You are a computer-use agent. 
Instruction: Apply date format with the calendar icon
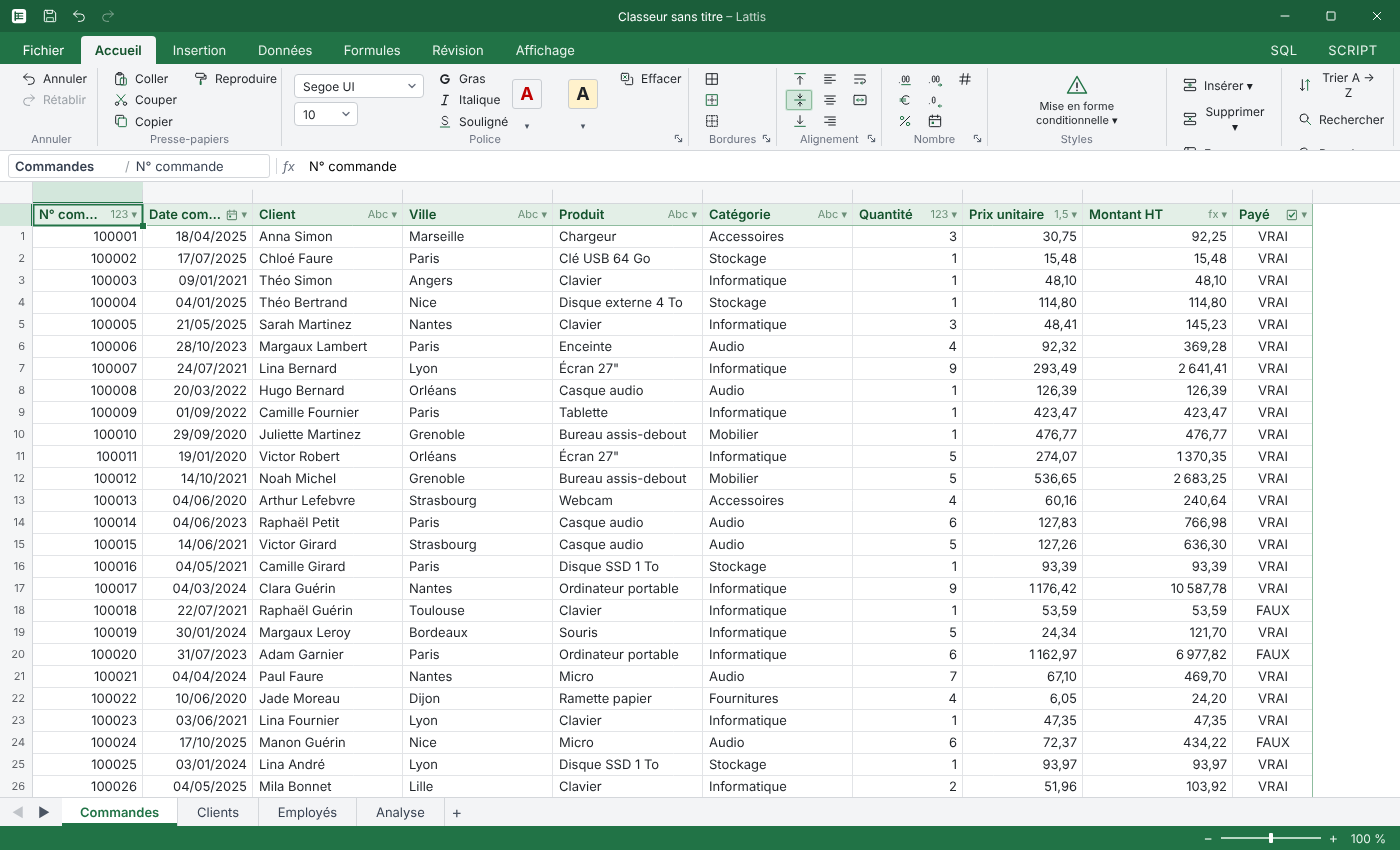click(x=935, y=121)
